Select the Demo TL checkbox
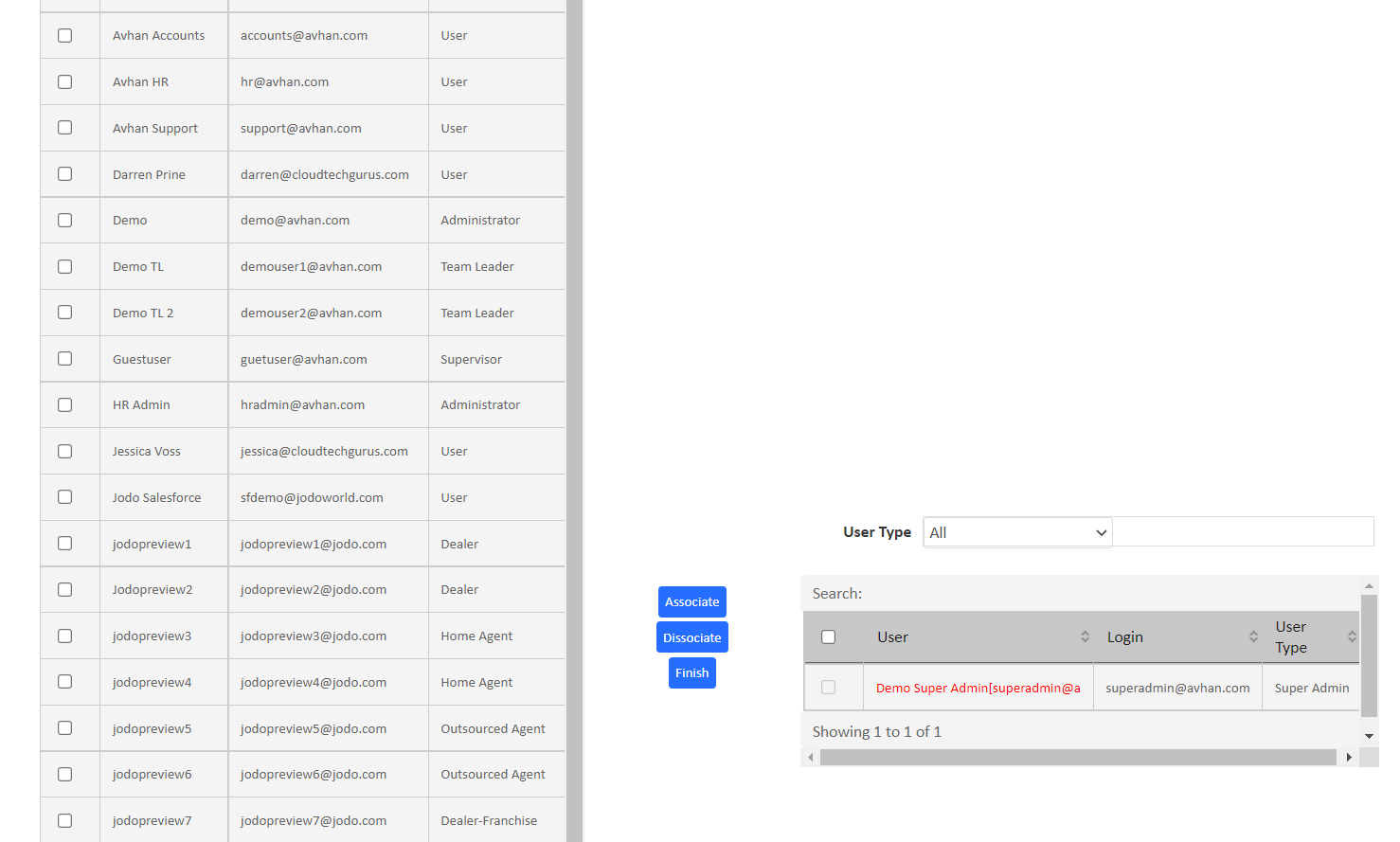The height and width of the screenshot is (842, 1400). pos(64,266)
